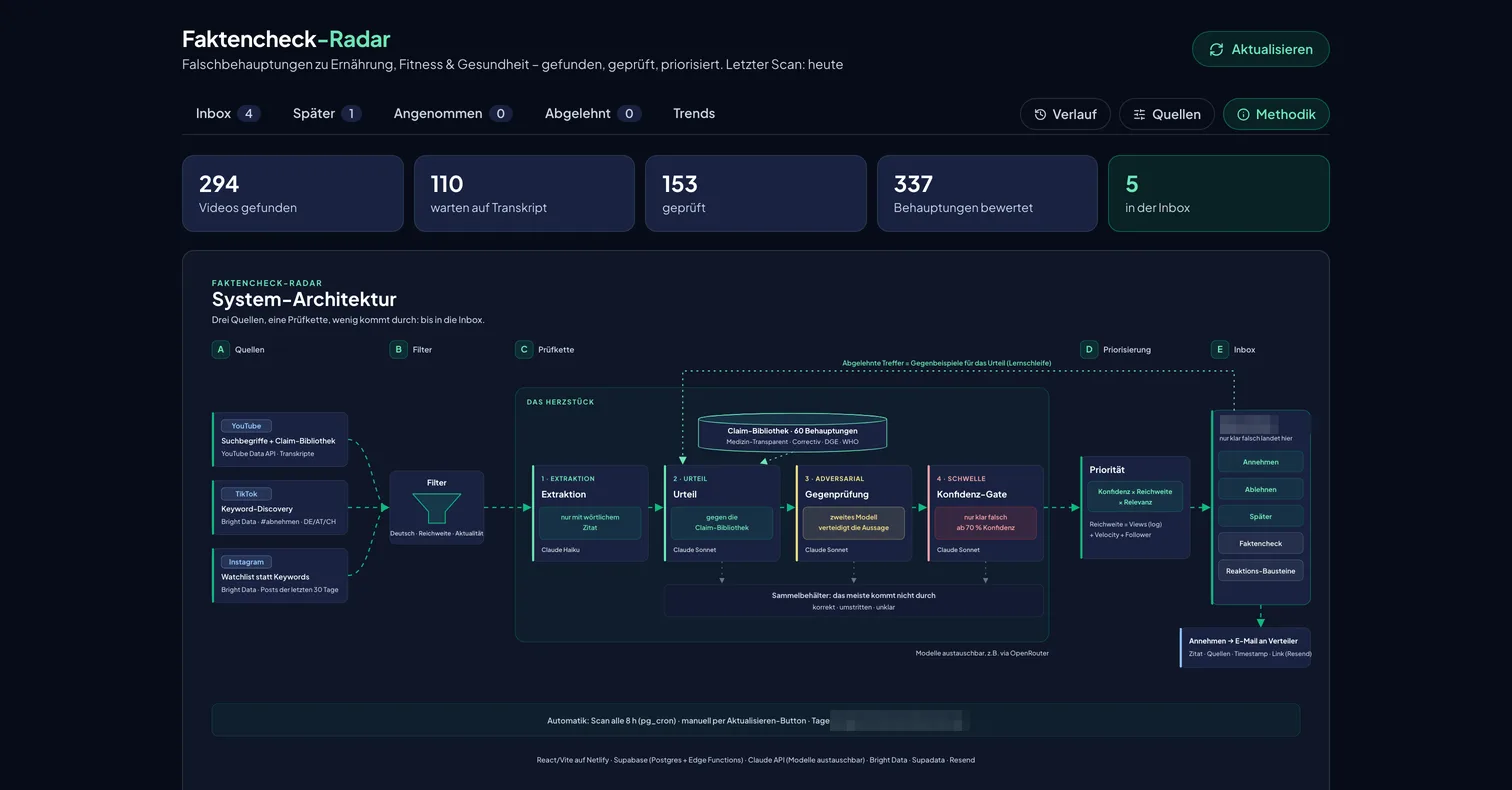Click the 110 warten auf Transkript card

point(524,193)
